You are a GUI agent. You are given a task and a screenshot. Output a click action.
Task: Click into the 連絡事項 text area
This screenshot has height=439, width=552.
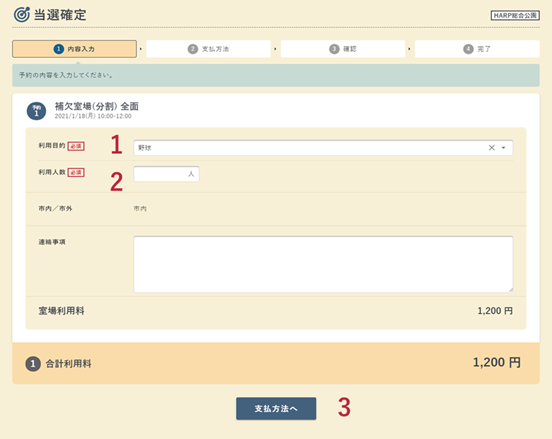[323, 264]
